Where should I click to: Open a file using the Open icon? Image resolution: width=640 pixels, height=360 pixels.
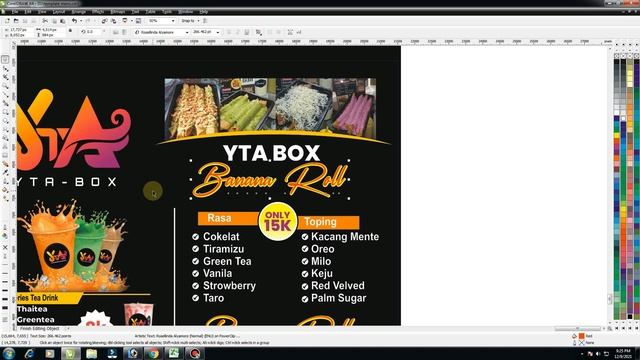(x=16, y=20)
